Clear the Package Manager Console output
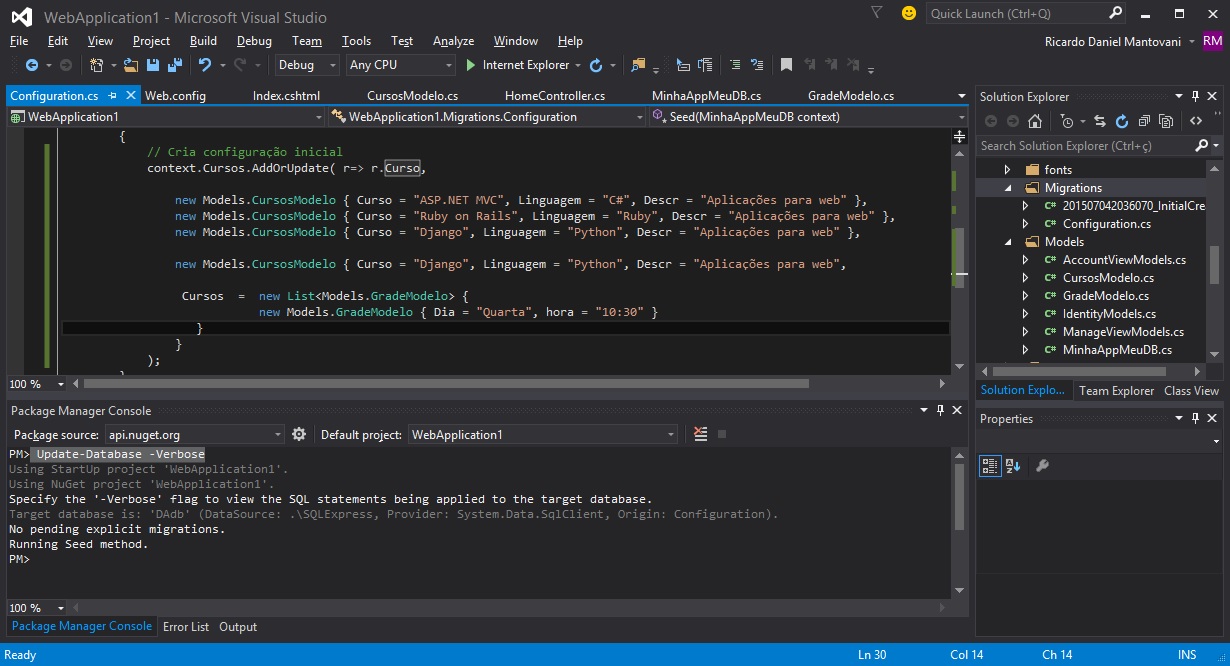1230x666 pixels. coord(700,434)
